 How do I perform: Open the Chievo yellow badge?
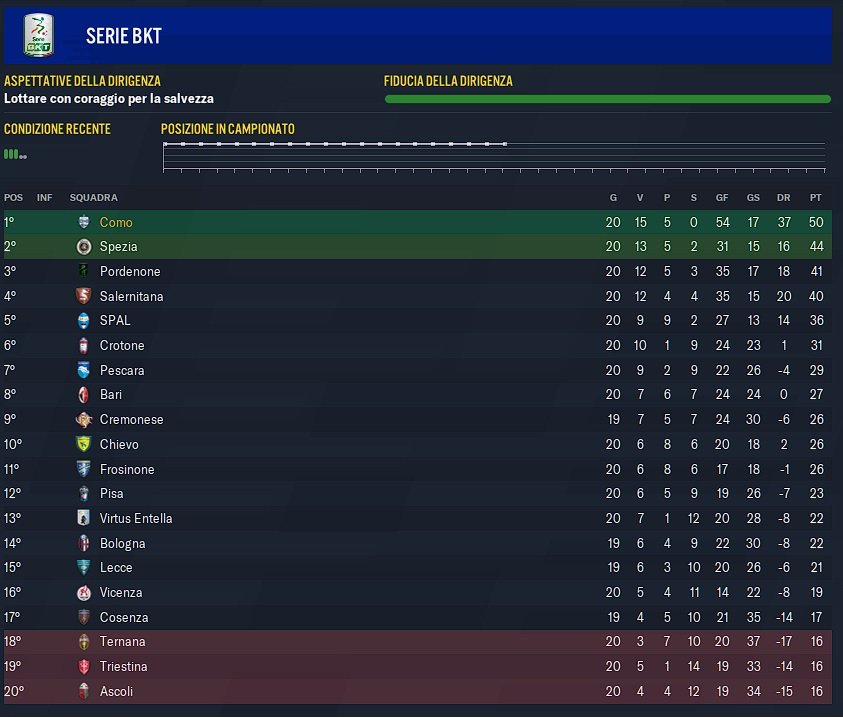[x=83, y=444]
